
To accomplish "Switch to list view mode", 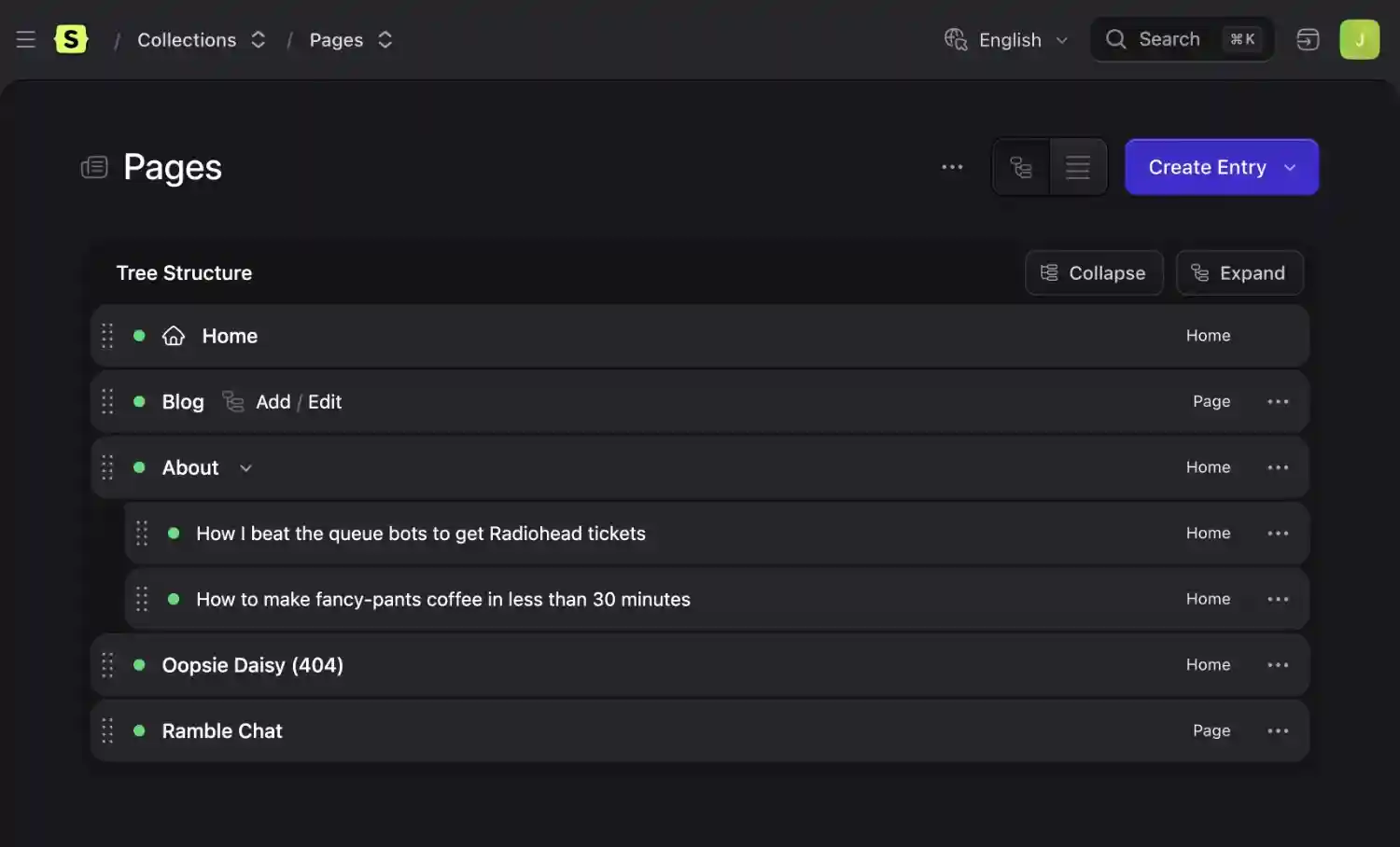I will (x=1078, y=167).
